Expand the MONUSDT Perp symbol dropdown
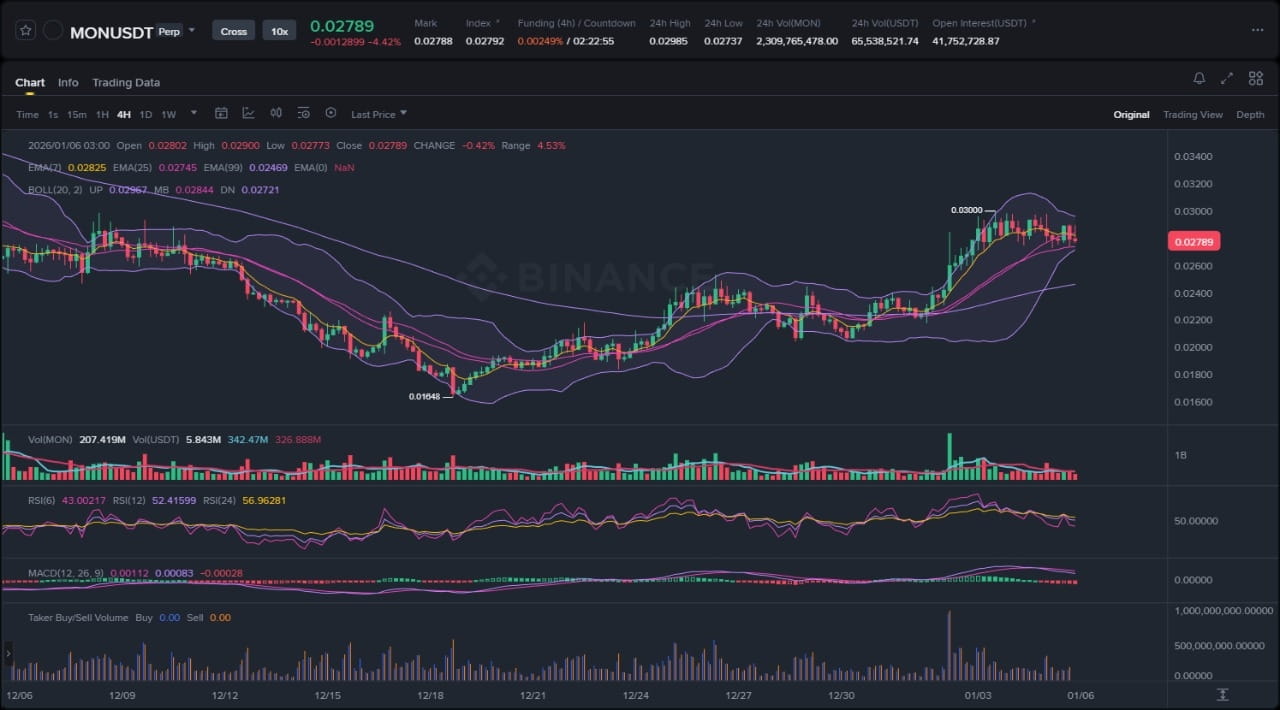1280x710 pixels. click(x=192, y=31)
